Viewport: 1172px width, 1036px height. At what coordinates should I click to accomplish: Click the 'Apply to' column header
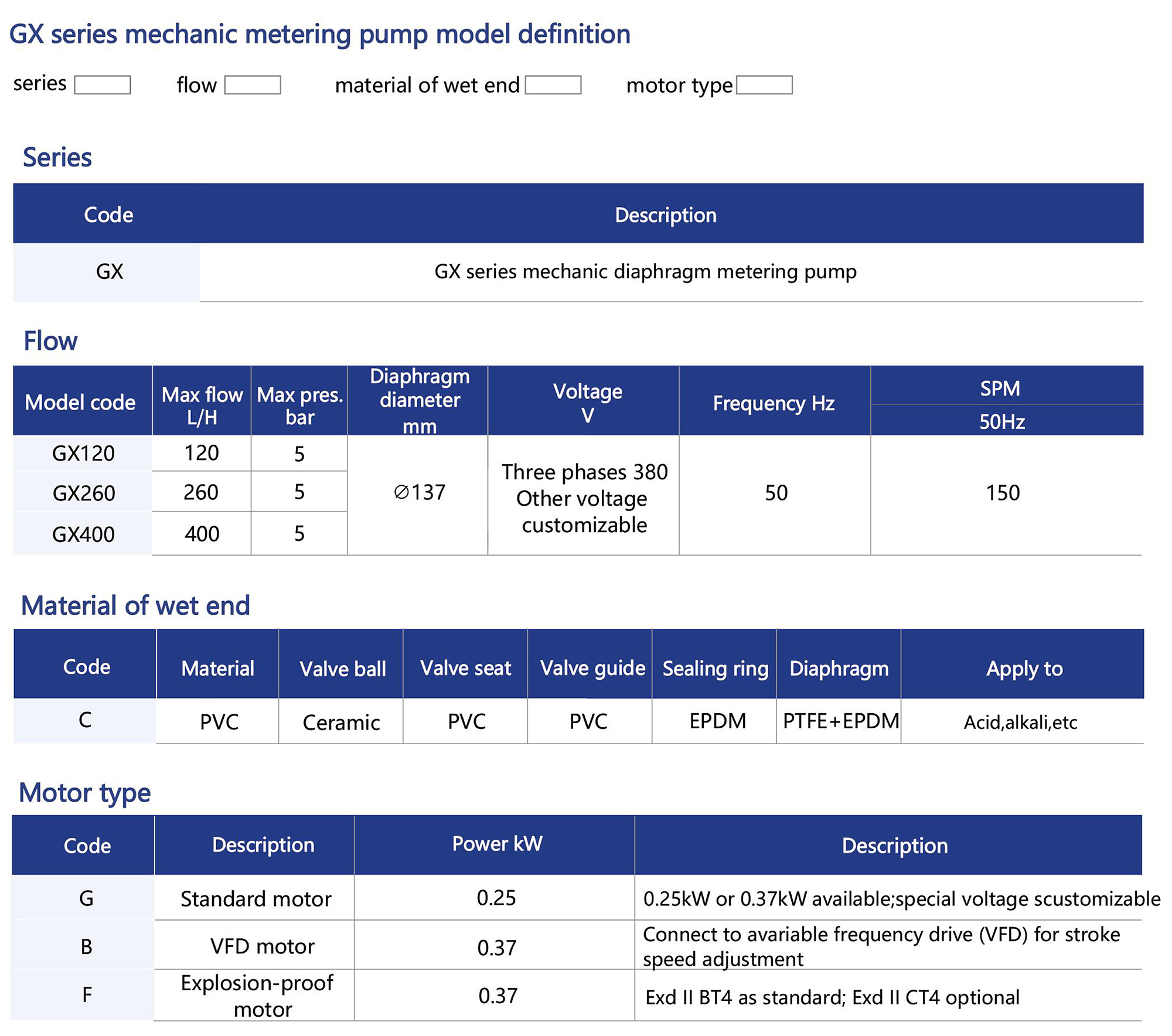[1024, 669]
